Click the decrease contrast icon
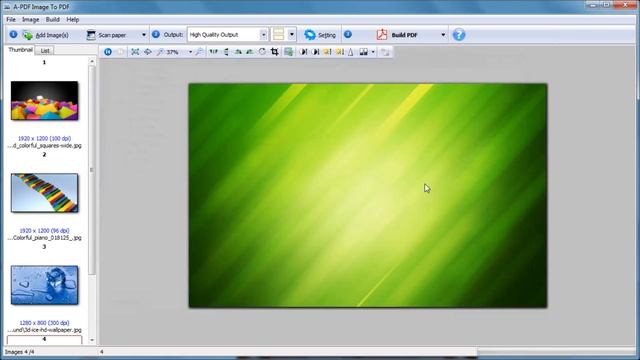 315,52
